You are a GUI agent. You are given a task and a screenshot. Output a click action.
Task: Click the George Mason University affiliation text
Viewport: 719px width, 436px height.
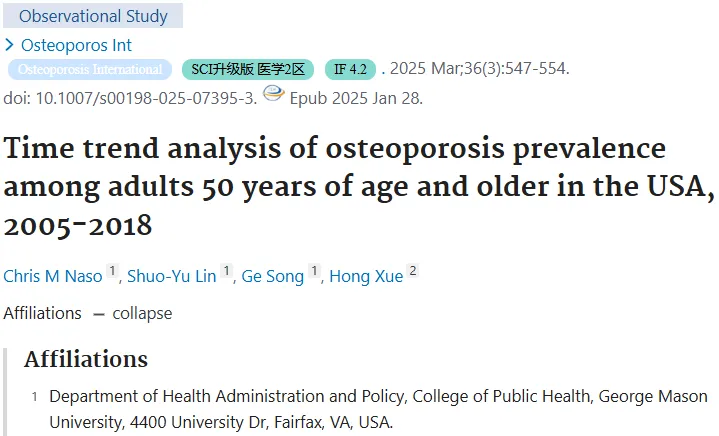(x=378, y=409)
